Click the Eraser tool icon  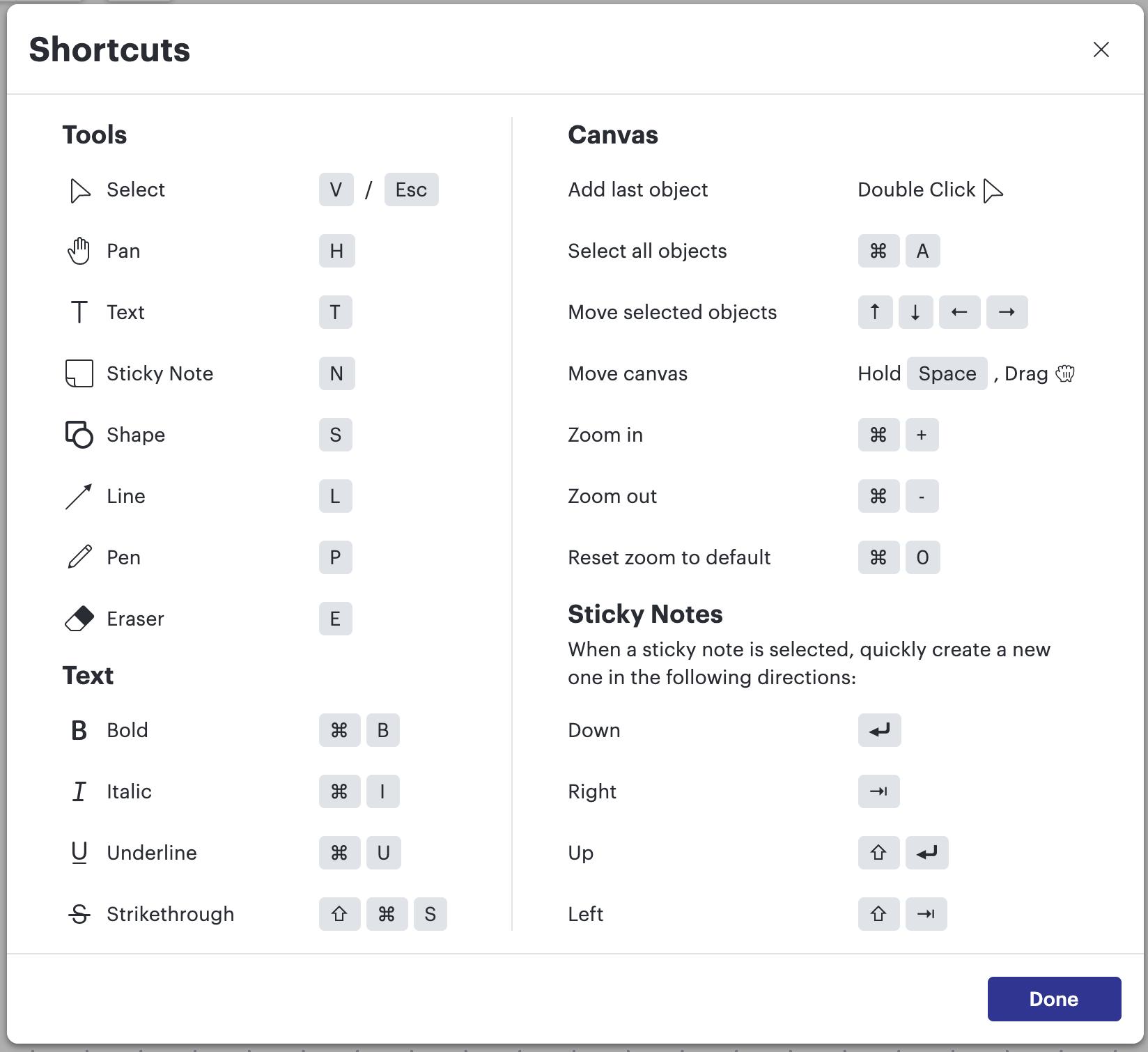79,619
